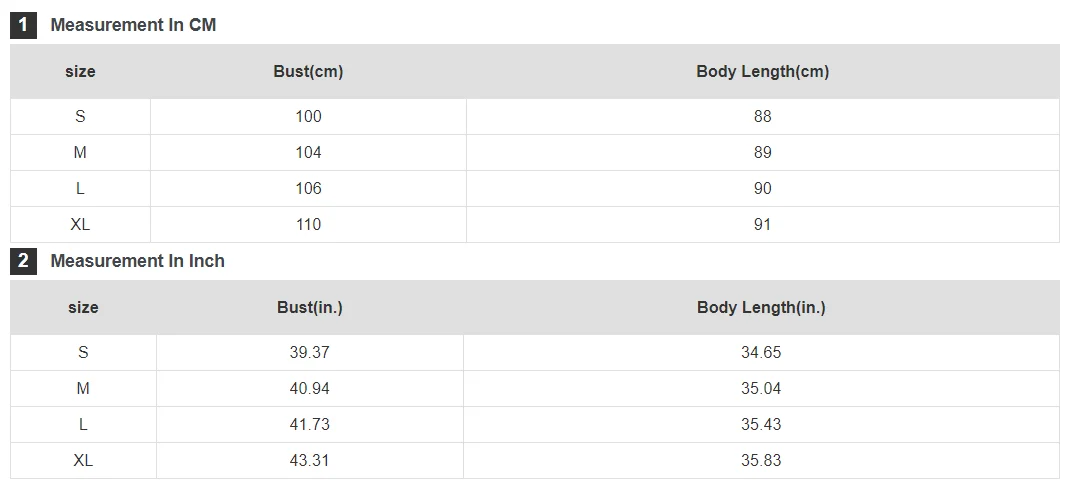Click the Body Length(in.) column header
Viewport: 1067px width, 486px height.
[x=761, y=308]
